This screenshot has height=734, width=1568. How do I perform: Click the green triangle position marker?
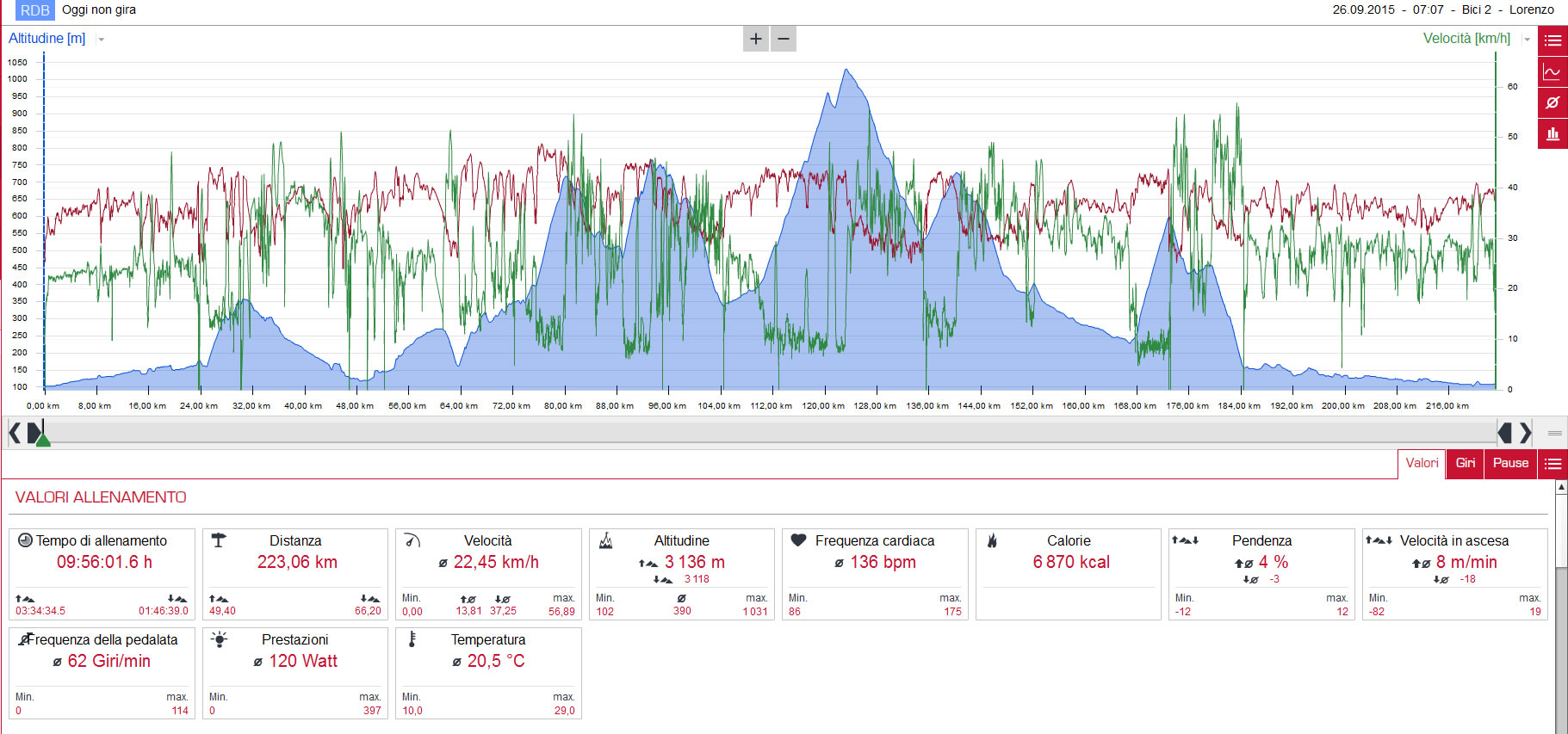tap(43, 439)
